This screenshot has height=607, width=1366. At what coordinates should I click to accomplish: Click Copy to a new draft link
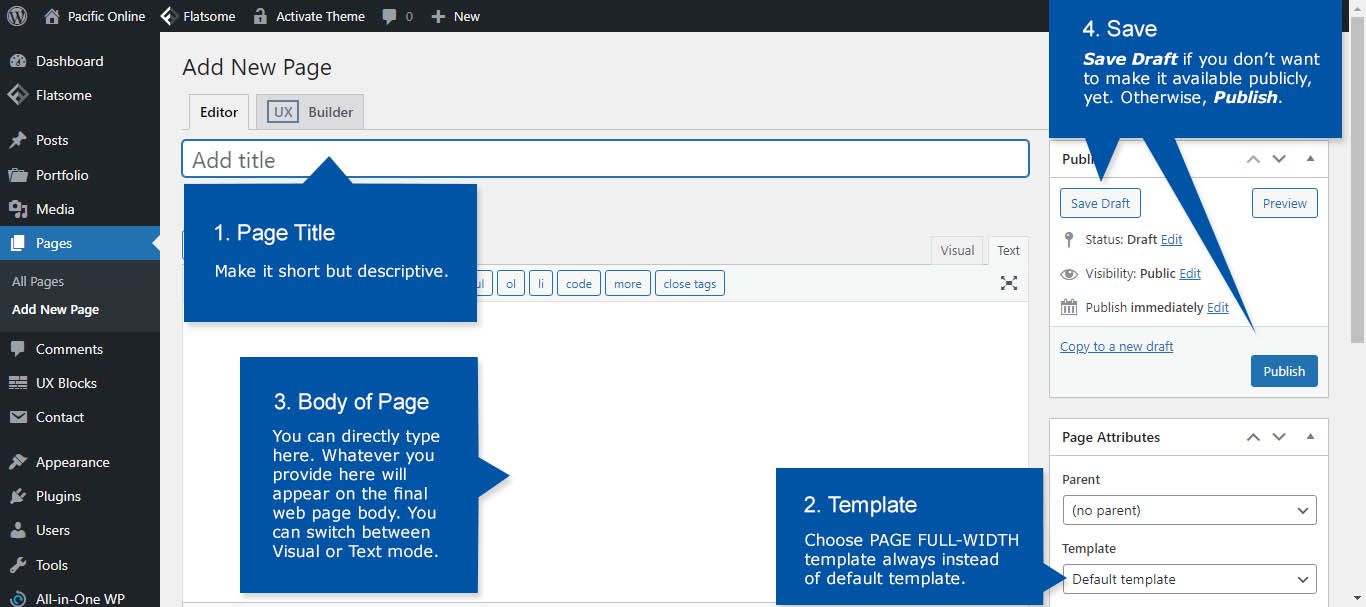click(1116, 346)
